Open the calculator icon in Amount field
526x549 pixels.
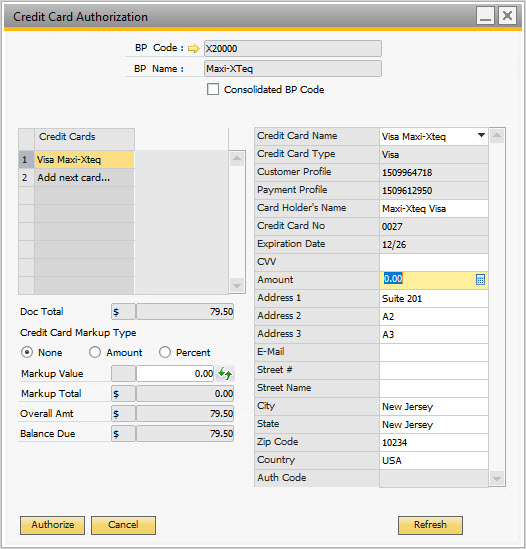[x=480, y=280]
